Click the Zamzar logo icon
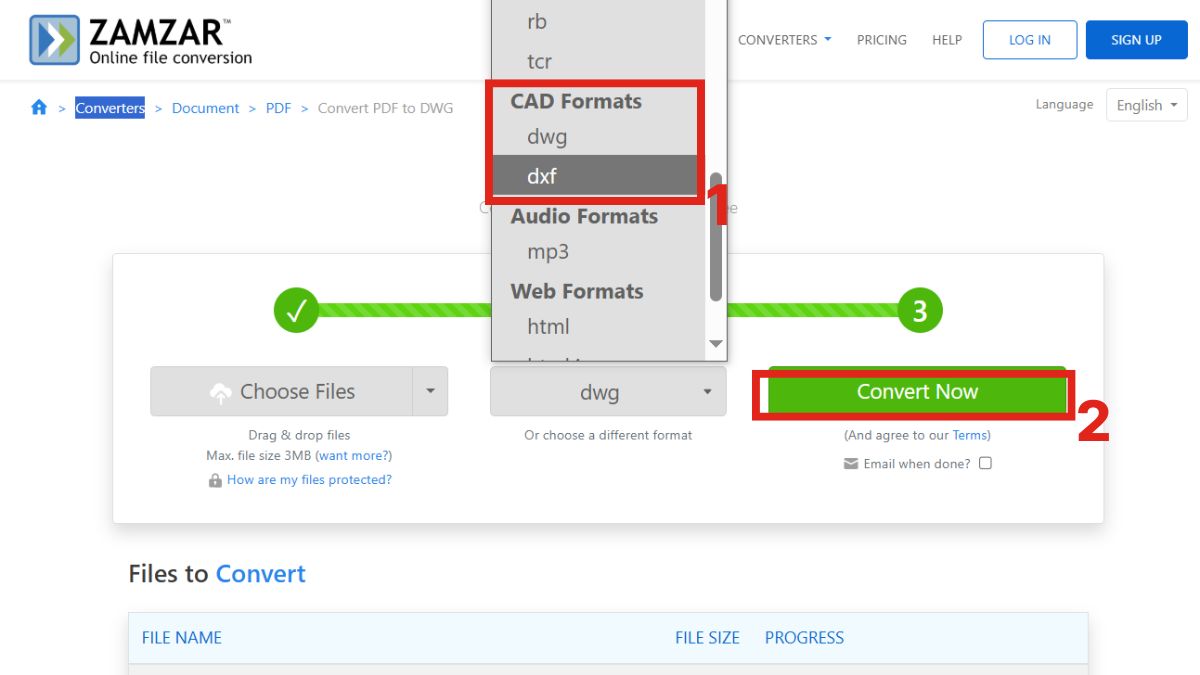The image size is (1200, 675). click(54, 40)
